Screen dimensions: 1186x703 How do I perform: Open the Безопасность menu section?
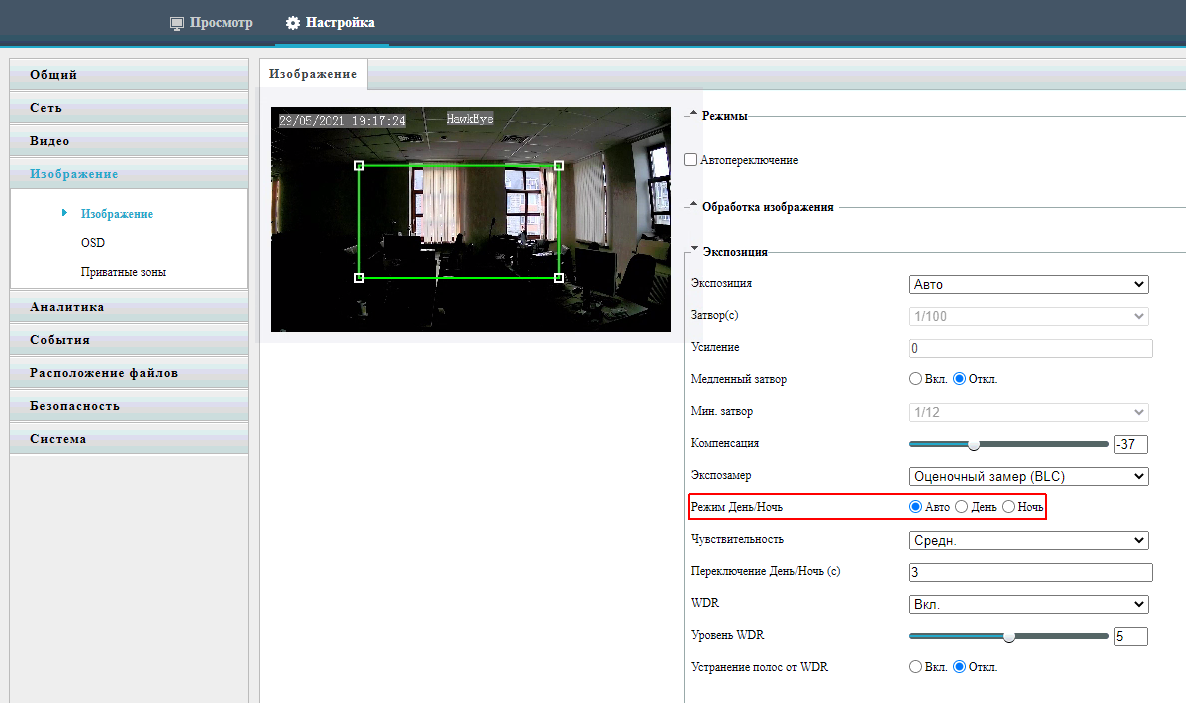(129, 406)
